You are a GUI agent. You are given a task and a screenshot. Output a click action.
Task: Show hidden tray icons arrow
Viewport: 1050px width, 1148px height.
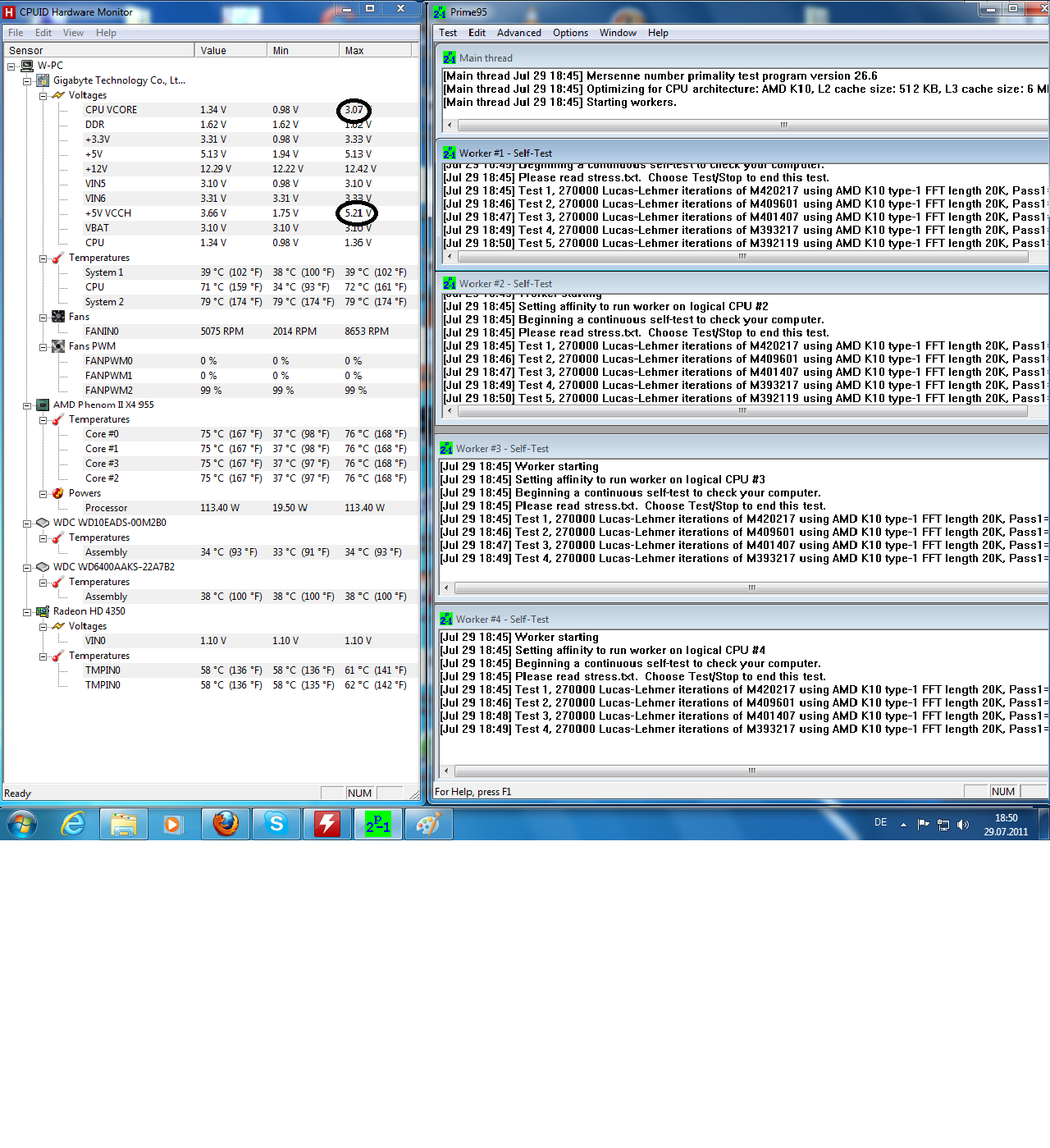(x=903, y=825)
